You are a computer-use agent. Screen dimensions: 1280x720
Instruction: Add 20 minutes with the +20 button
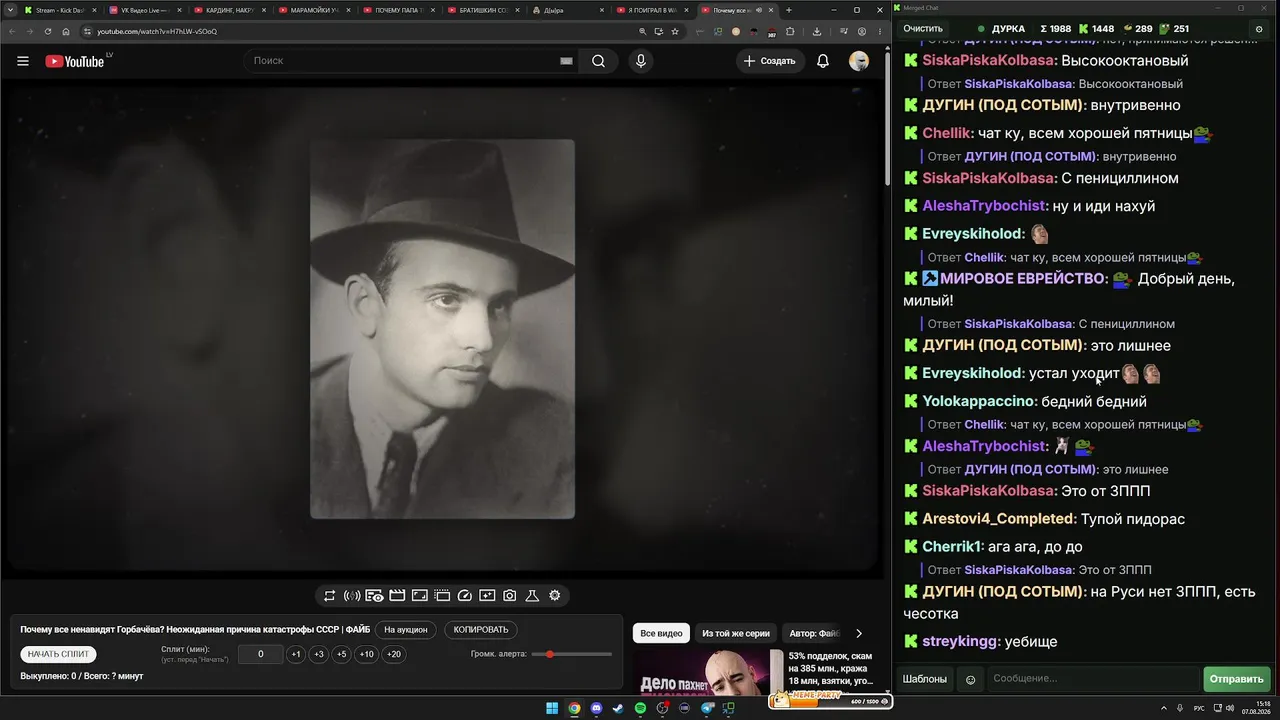(x=394, y=654)
